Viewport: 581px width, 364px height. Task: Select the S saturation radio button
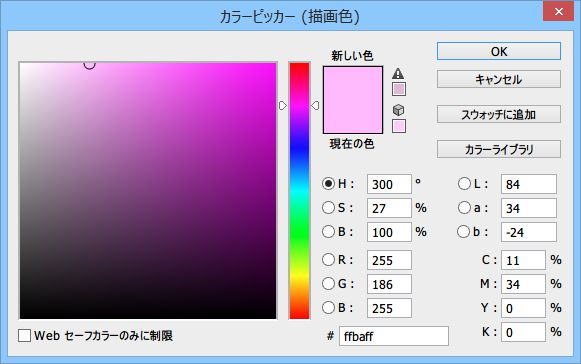tap(328, 208)
